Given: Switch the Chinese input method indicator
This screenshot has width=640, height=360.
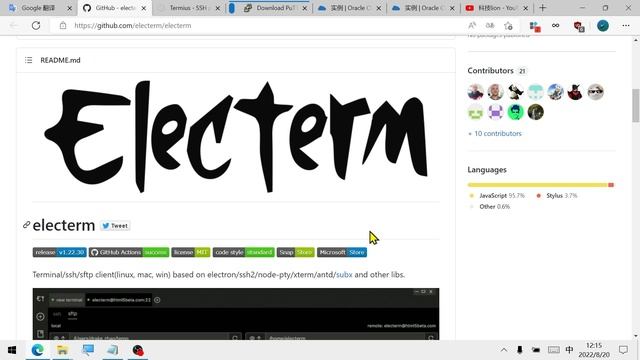Looking at the screenshot, I should click(x=569, y=350).
